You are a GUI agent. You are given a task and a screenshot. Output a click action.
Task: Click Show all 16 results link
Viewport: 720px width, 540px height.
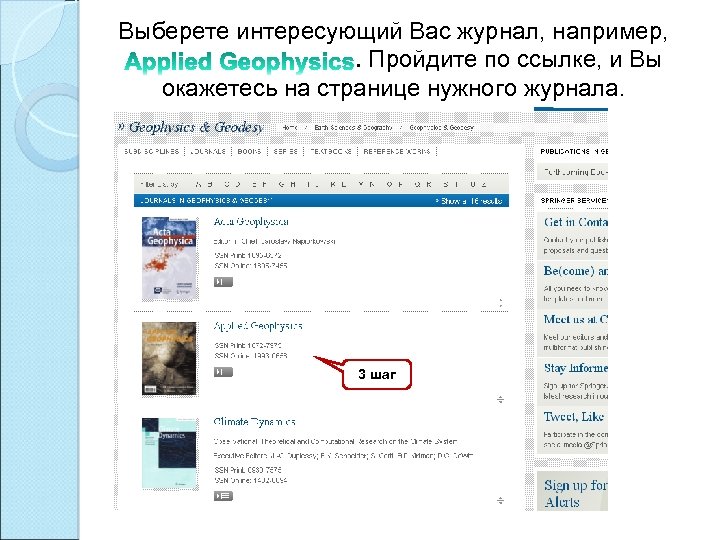coord(469,201)
